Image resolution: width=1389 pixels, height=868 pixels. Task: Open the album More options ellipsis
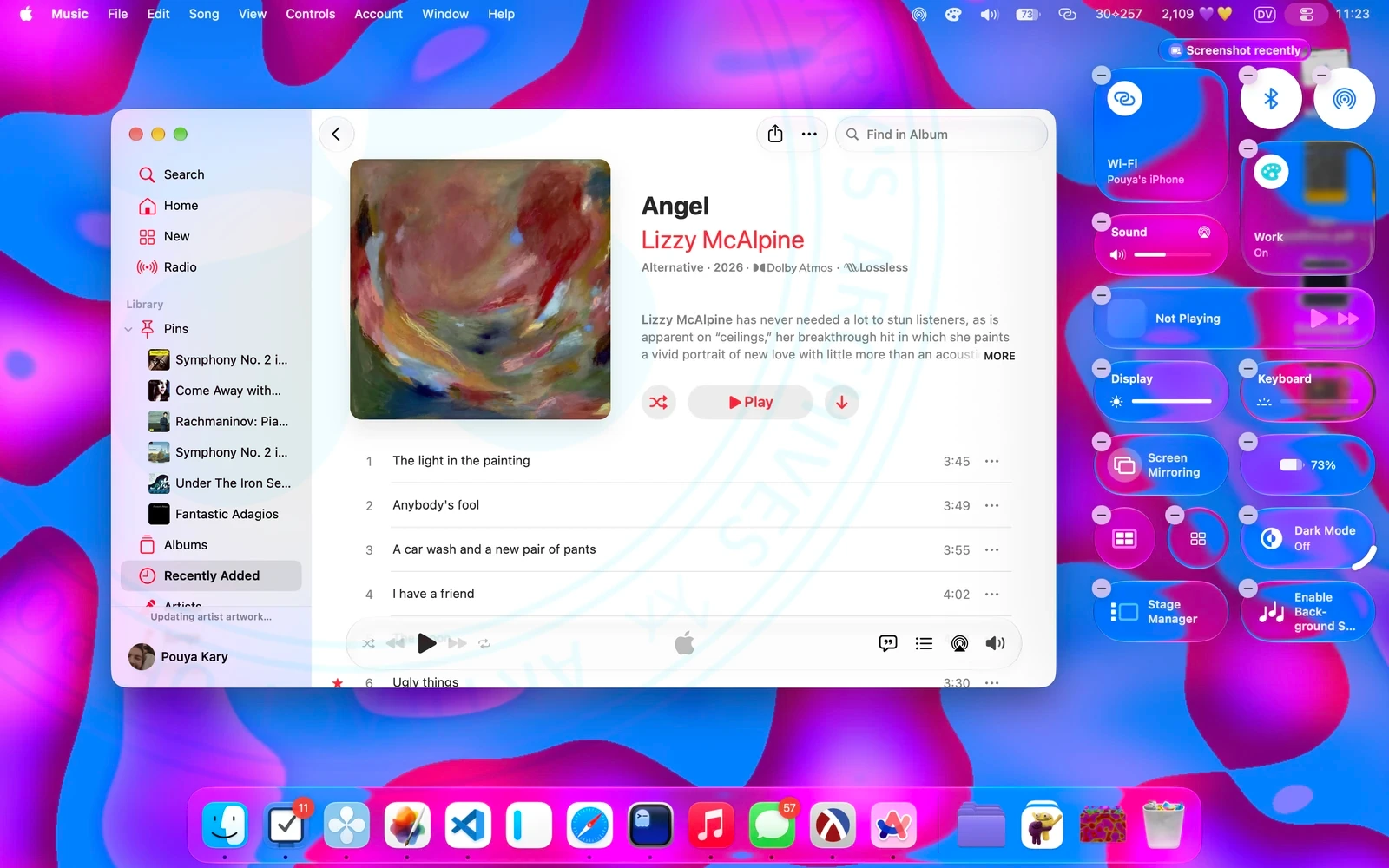809,134
